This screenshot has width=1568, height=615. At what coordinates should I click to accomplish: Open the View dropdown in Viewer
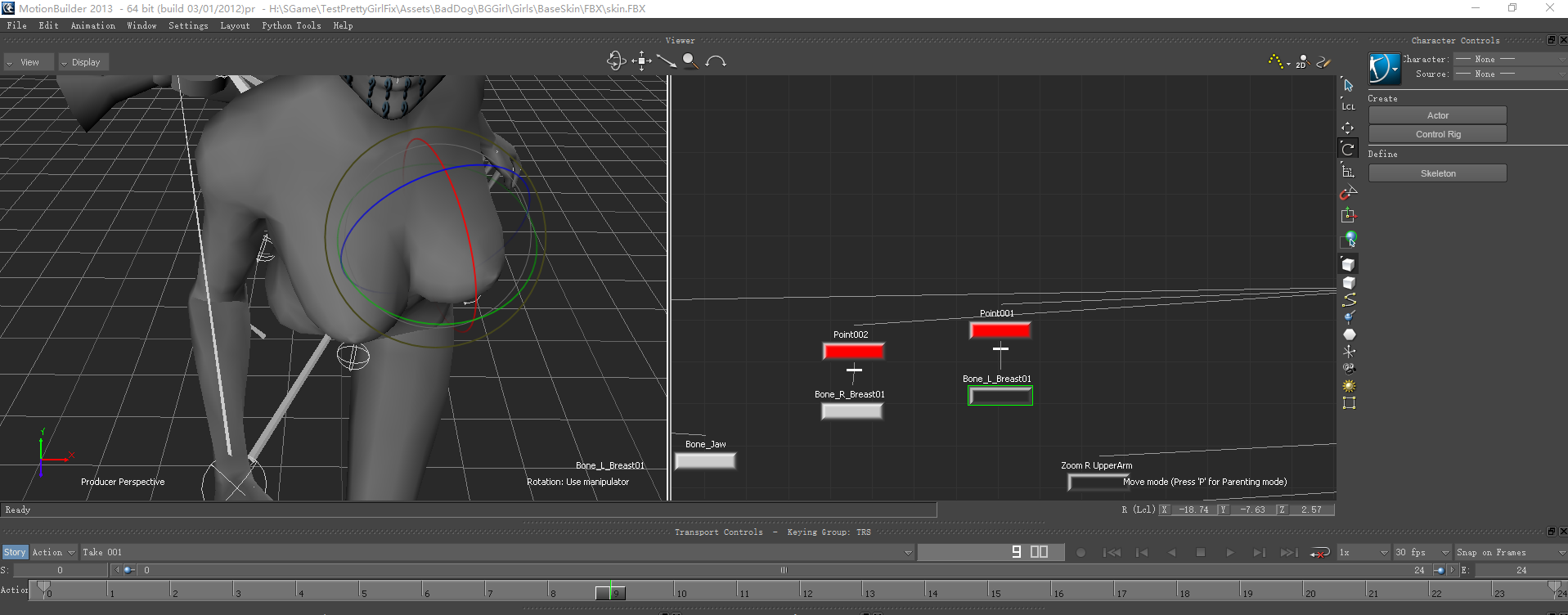click(29, 62)
